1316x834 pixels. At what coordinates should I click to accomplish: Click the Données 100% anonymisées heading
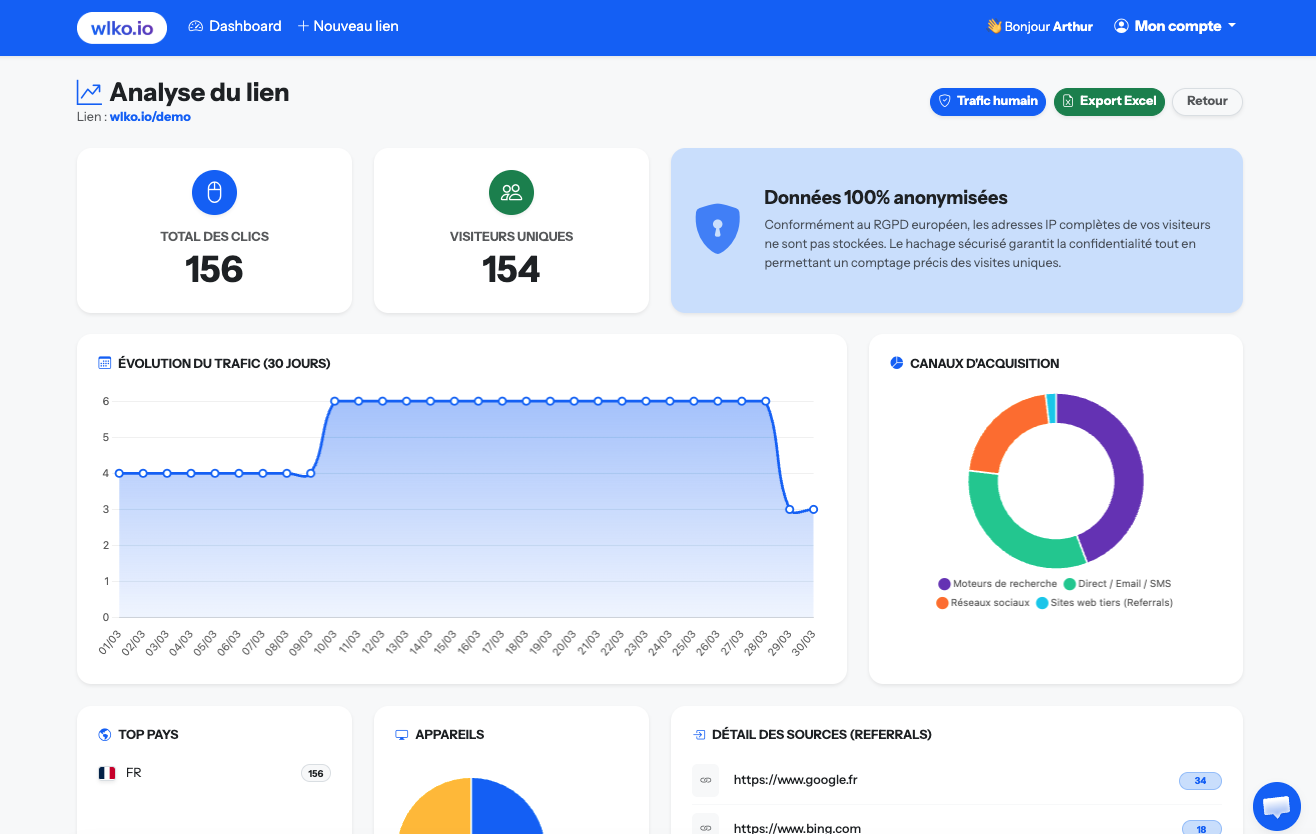tap(886, 198)
